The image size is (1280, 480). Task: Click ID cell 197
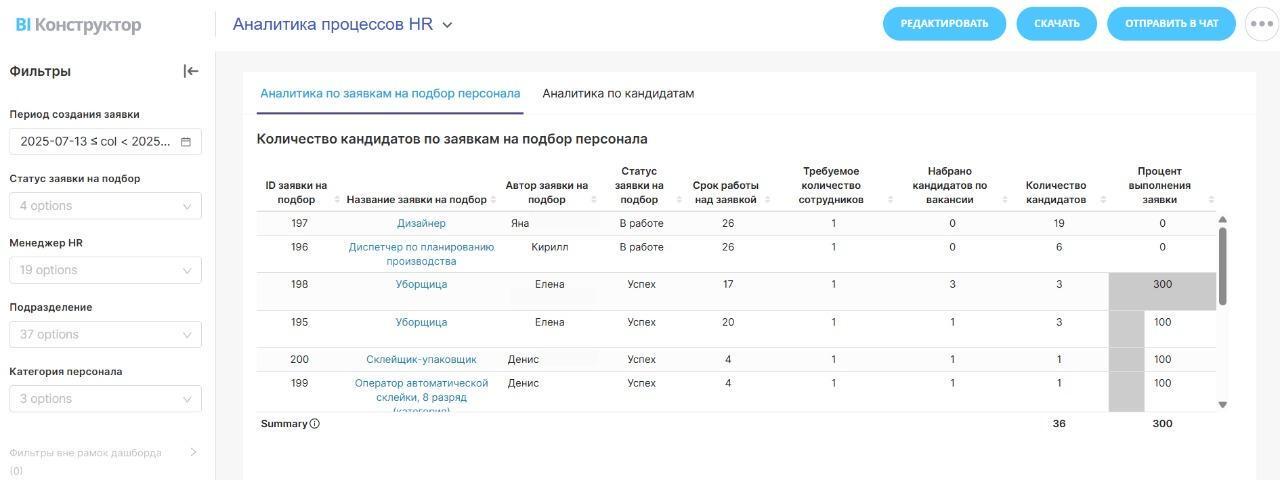tap(299, 224)
